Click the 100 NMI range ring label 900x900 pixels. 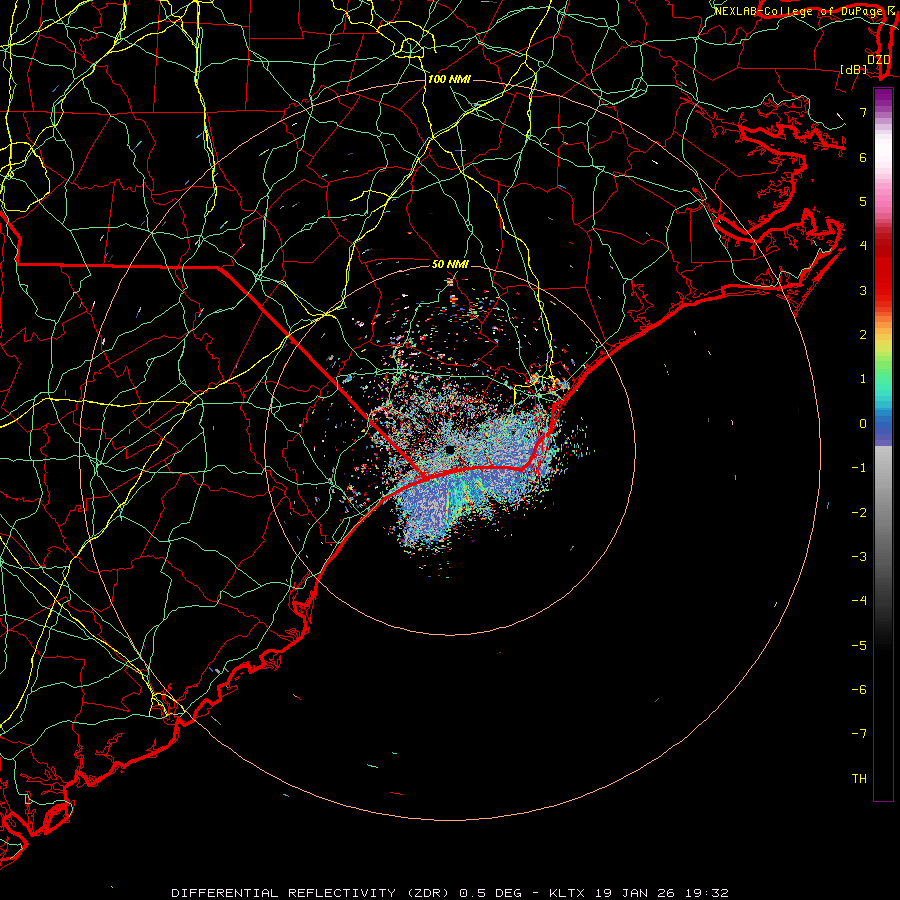[449, 79]
